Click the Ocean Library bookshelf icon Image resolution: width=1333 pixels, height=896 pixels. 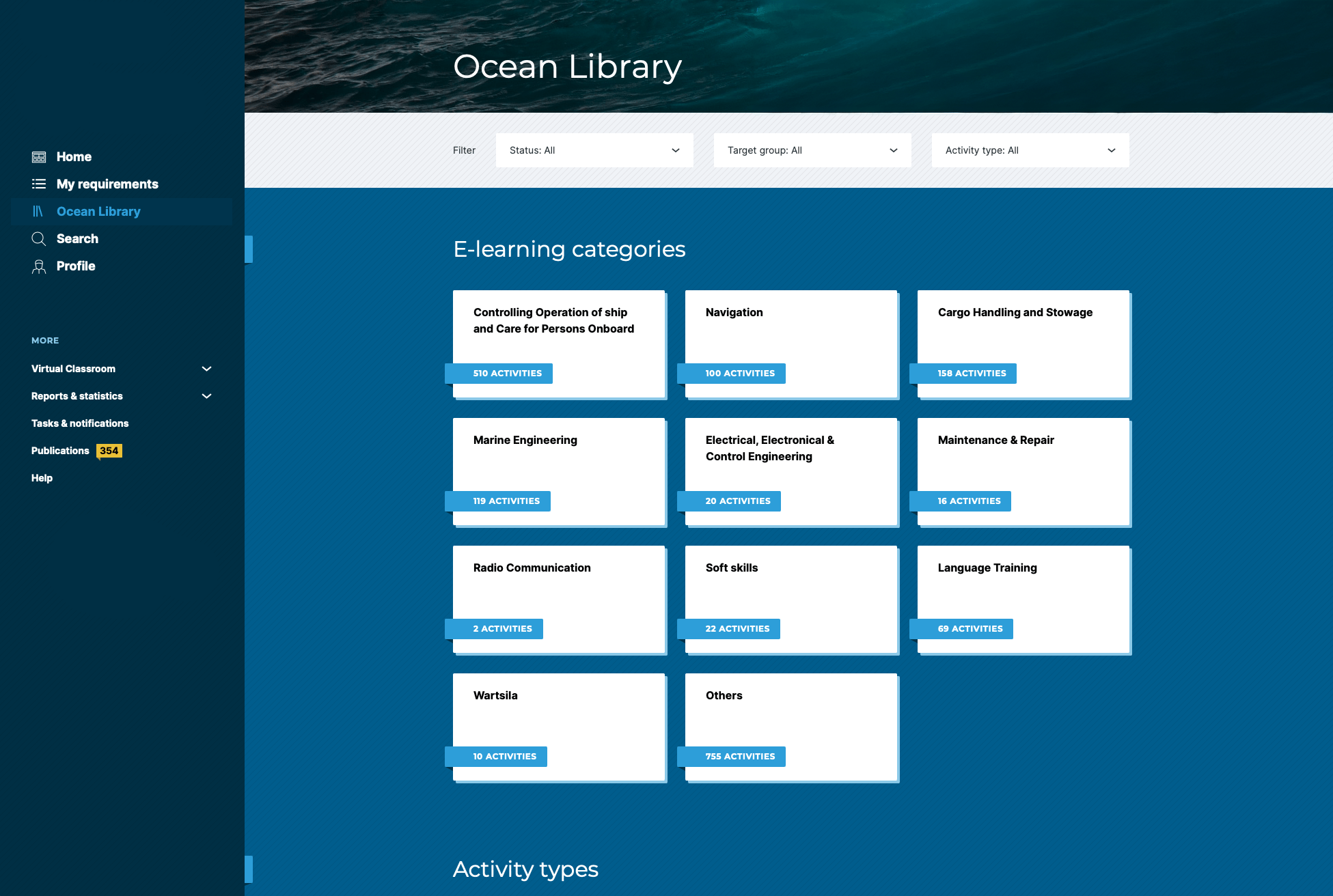coord(39,211)
